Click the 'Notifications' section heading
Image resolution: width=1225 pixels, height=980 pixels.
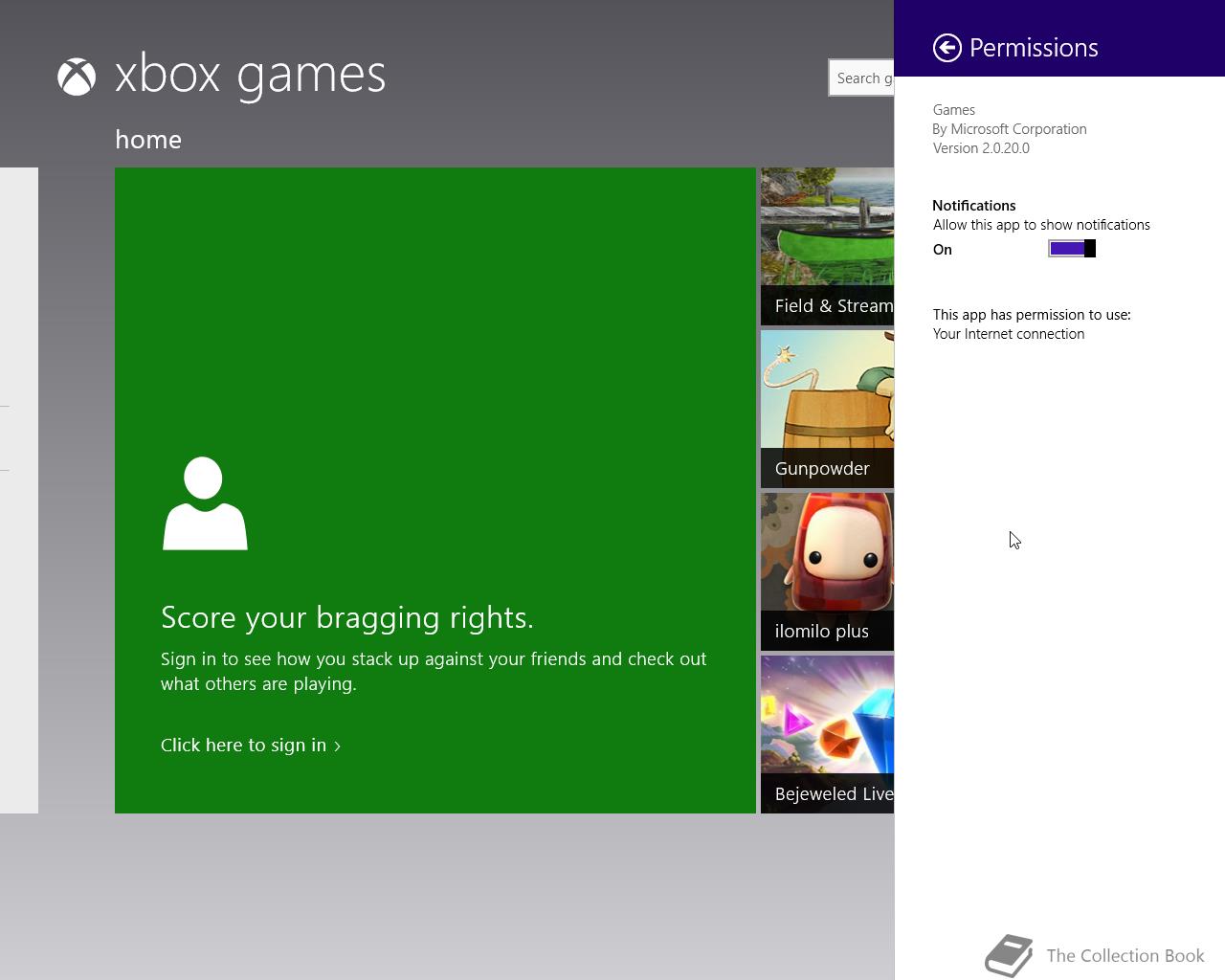coord(974,206)
